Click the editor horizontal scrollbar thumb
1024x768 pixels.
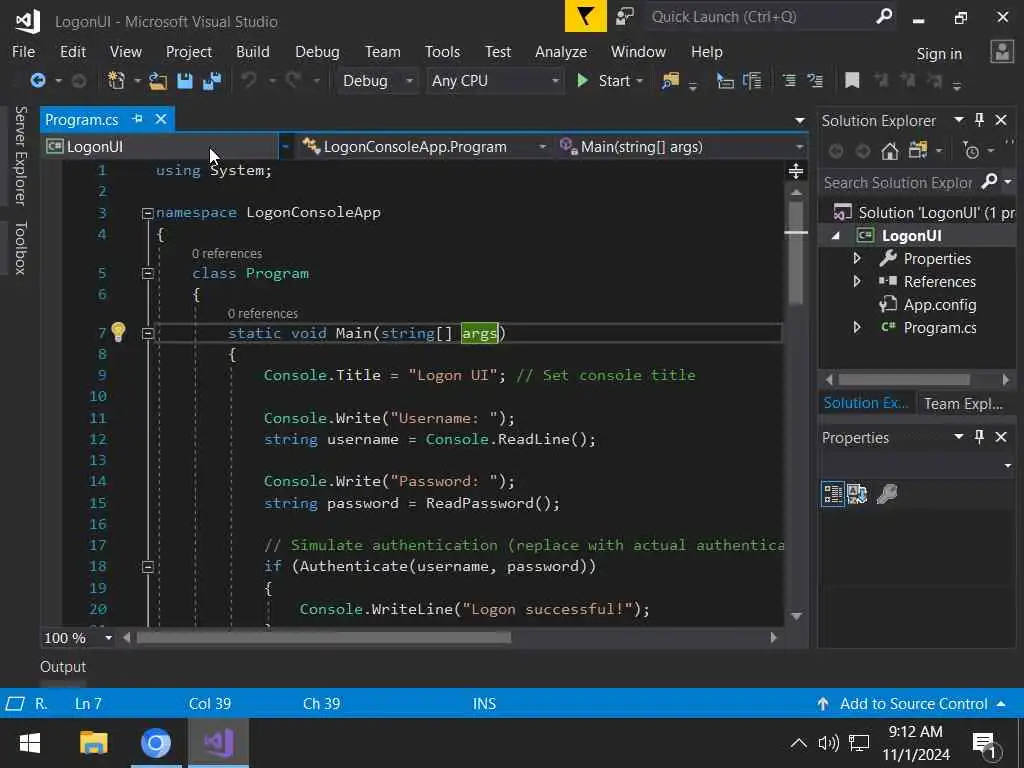324,638
